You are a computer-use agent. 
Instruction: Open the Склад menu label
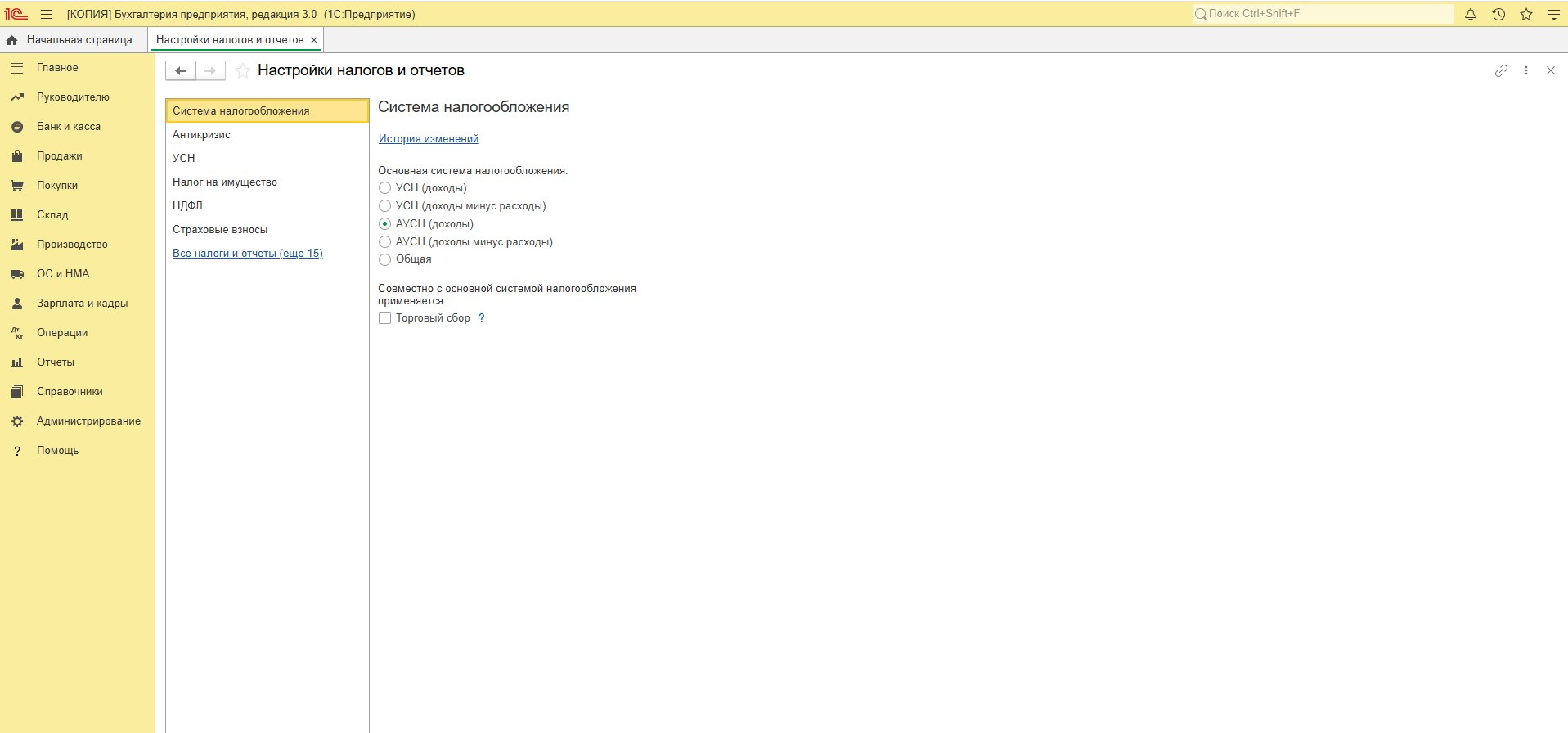(52, 215)
